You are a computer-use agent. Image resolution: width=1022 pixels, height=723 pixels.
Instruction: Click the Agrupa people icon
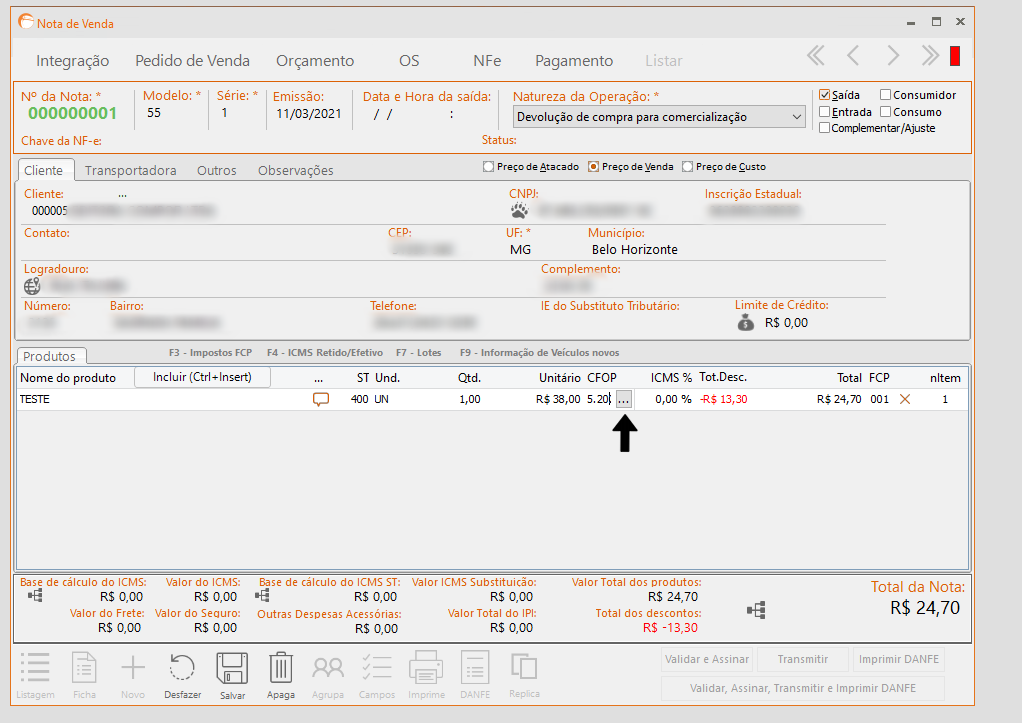point(328,668)
